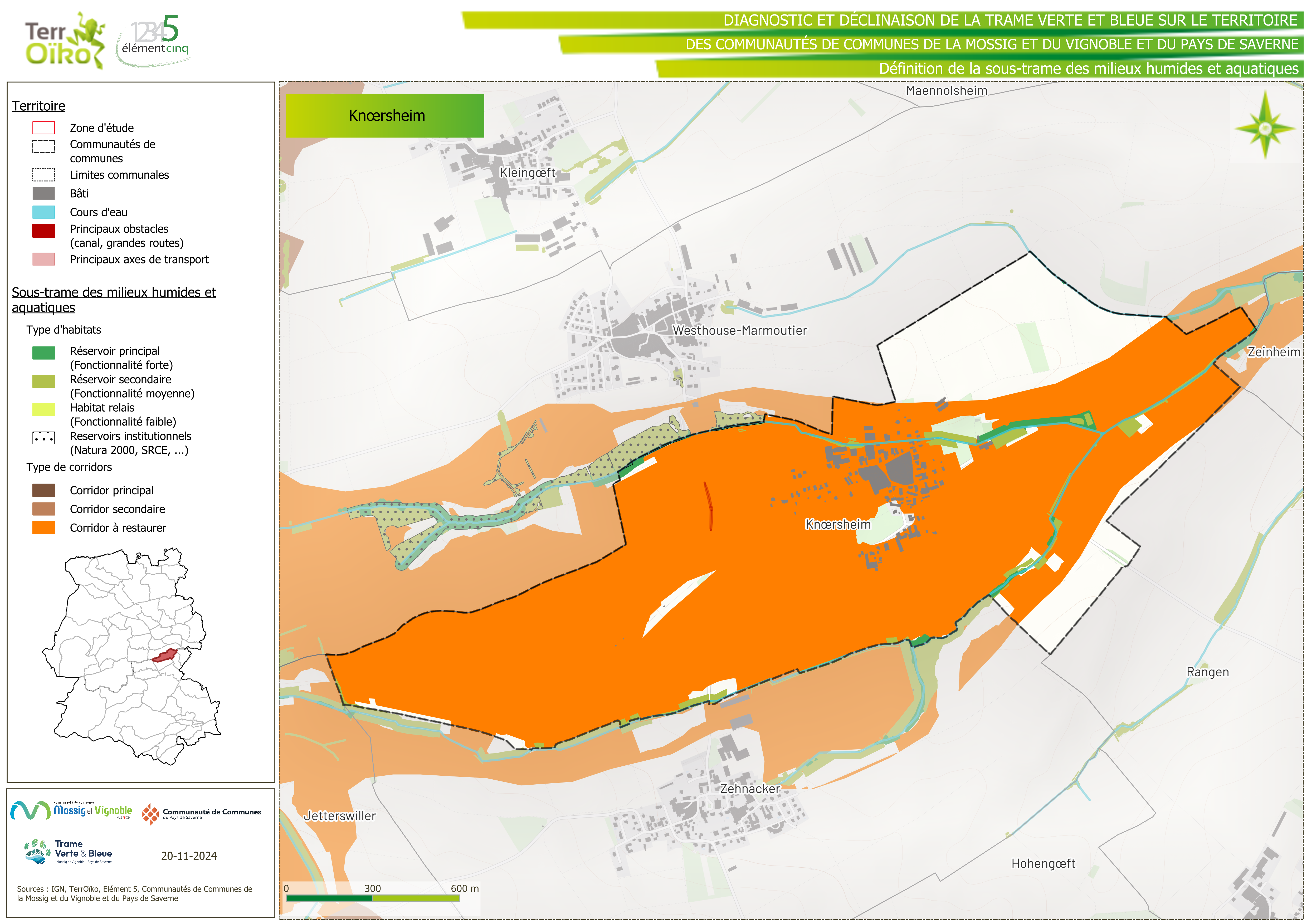
Task: Click the Reservoirs institutionnels dotted legend symbol
Action: (x=44, y=438)
